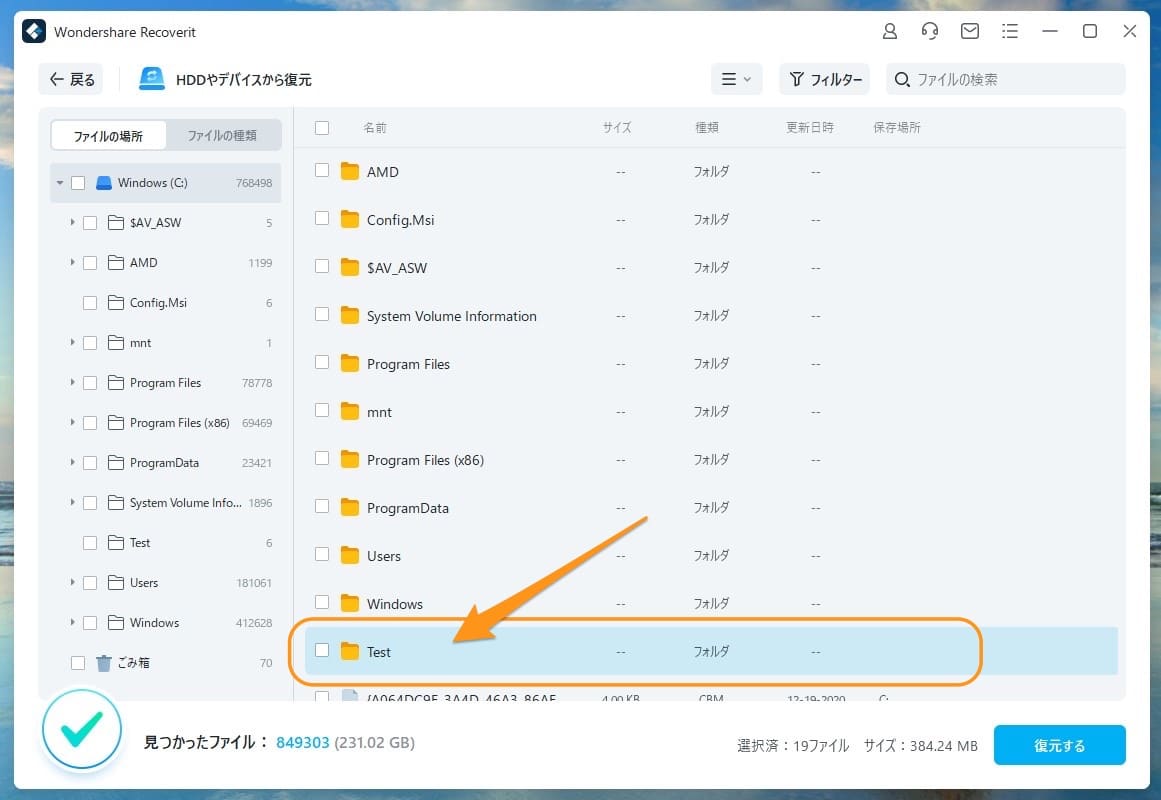Collapse the Windows (C:) drive tree
The width and height of the screenshot is (1161, 800).
coord(60,183)
